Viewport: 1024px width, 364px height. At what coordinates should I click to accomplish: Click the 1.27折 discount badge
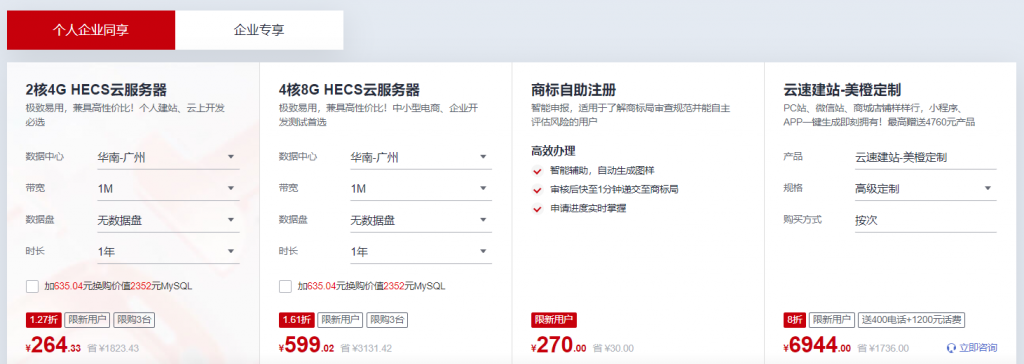pyautogui.click(x=45, y=320)
